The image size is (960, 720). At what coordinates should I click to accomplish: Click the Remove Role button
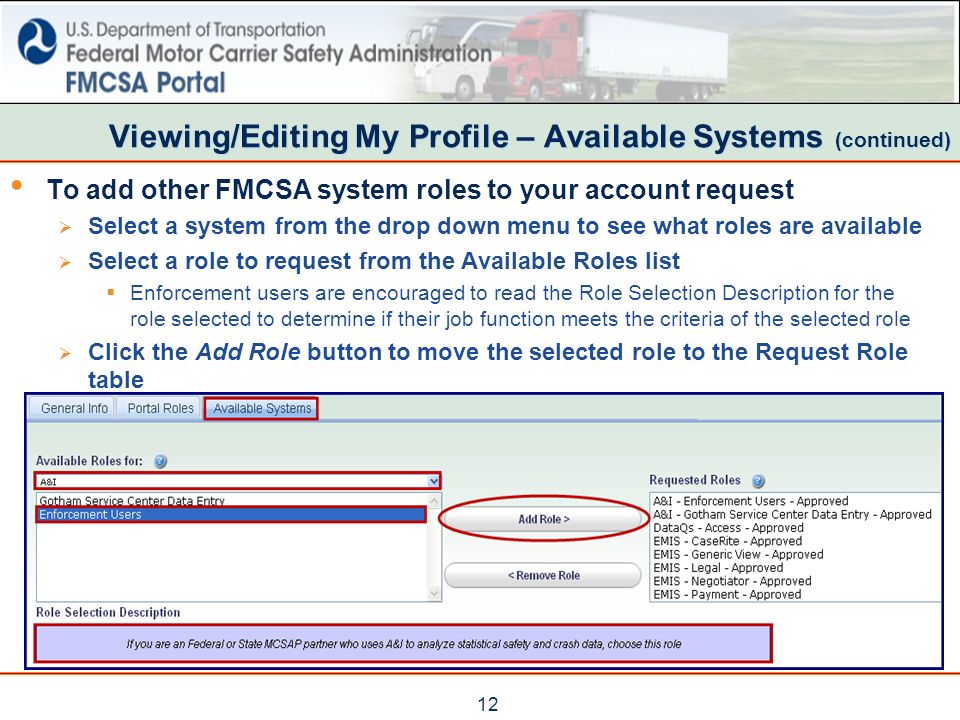point(544,576)
